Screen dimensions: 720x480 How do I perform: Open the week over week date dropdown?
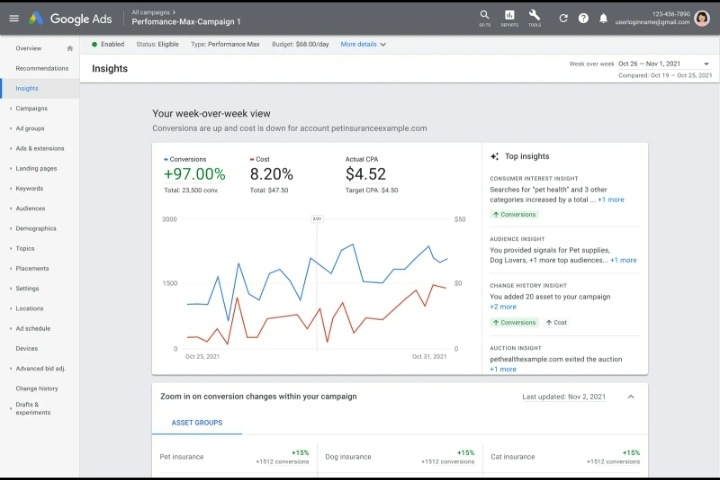[x=706, y=64]
